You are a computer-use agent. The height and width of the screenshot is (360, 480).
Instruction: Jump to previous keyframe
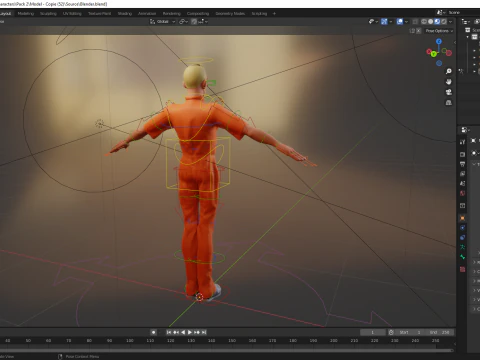[x=176, y=332]
